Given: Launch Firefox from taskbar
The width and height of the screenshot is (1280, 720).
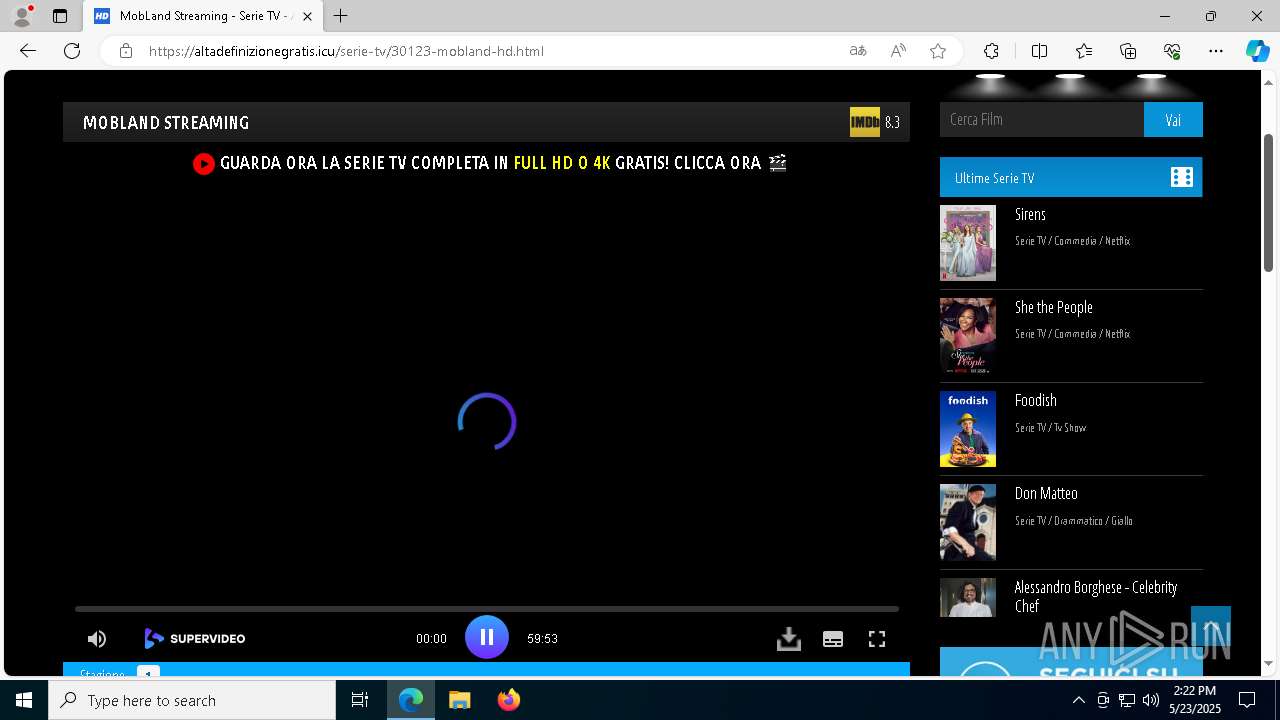Looking at the screenshot, I should (509, 700).
